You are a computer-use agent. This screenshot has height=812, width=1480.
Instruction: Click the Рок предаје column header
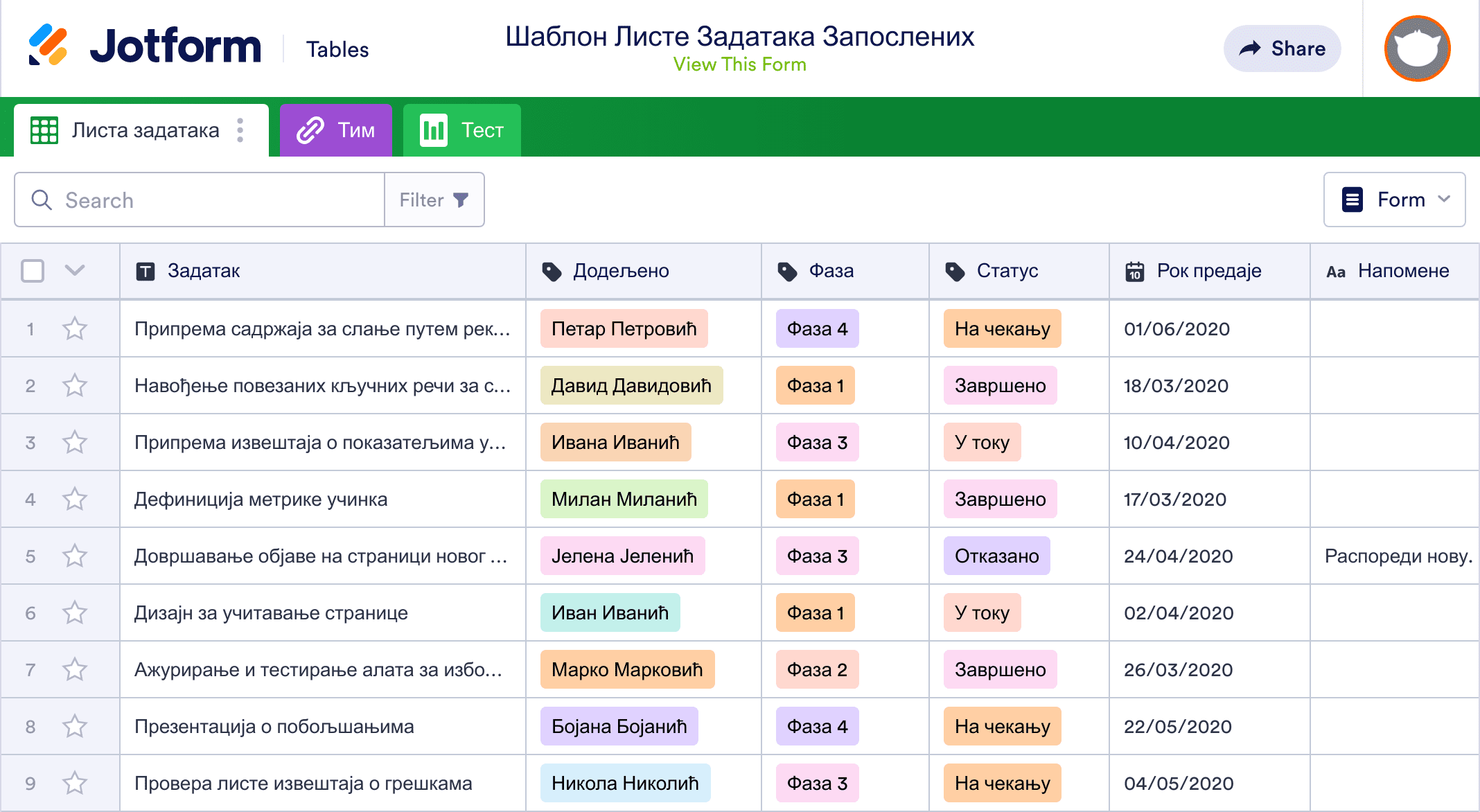[1210, 271]
